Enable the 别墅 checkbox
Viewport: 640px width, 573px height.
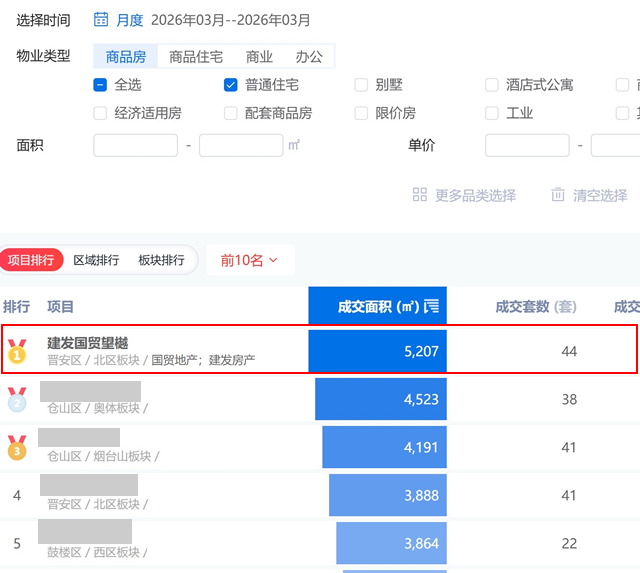(362, 85)
